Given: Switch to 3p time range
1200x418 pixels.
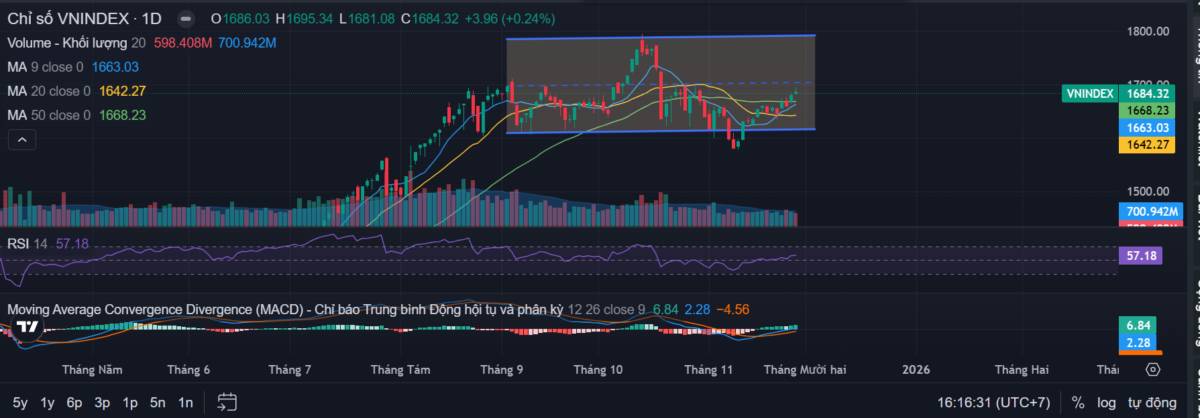Looking at the screenshot, I should pos(102,402).
